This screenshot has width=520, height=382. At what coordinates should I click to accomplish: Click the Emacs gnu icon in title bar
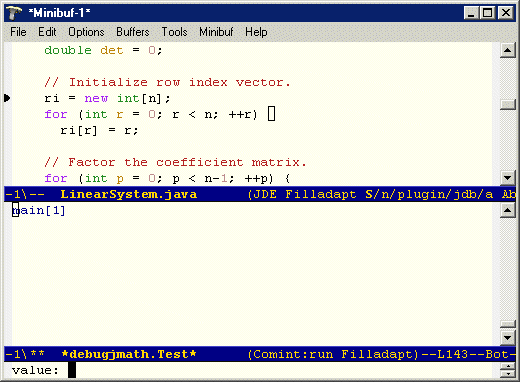point(14,13)
